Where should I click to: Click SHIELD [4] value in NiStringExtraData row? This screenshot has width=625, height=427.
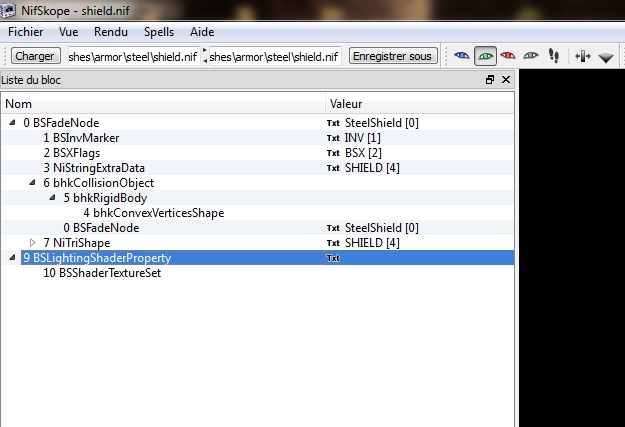(x=372, y=168)
